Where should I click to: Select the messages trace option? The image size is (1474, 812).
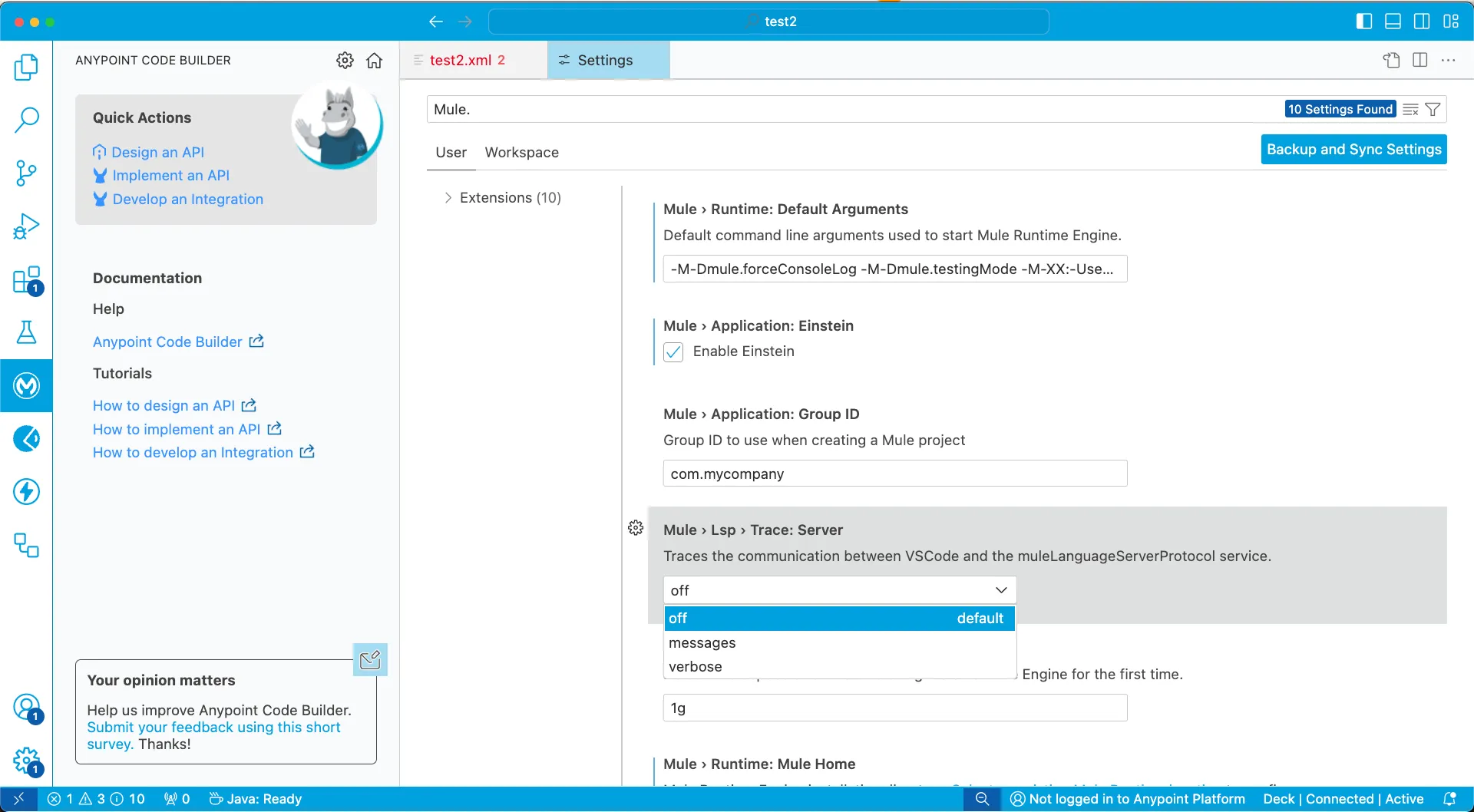tap(839, 643)
